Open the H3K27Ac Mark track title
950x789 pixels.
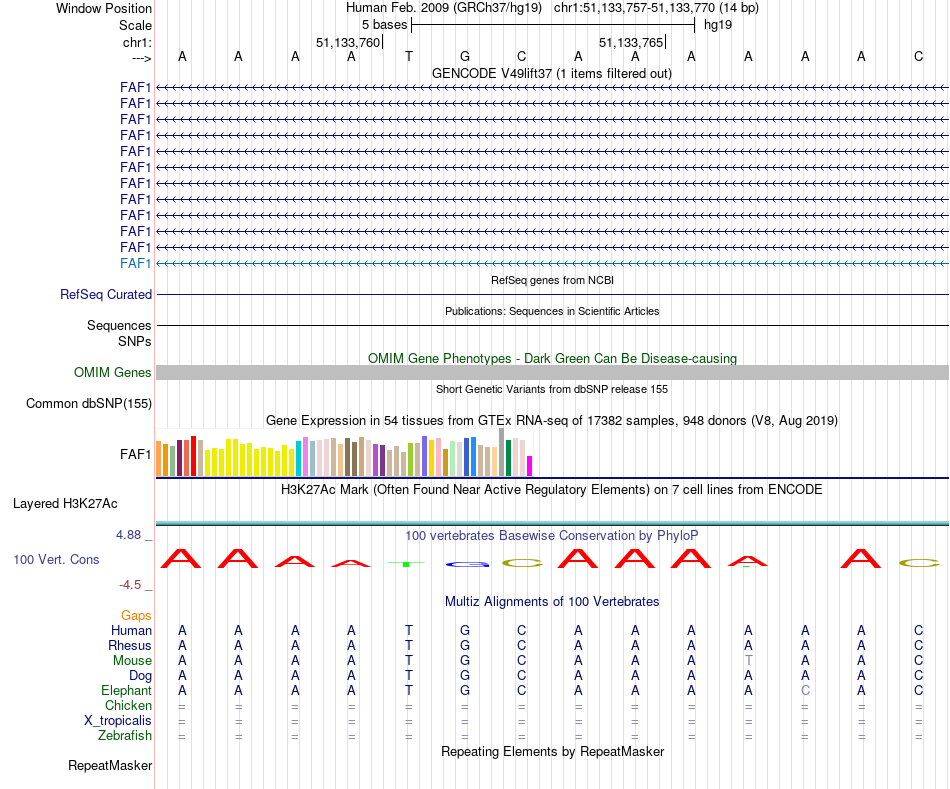tap(552, 490)
